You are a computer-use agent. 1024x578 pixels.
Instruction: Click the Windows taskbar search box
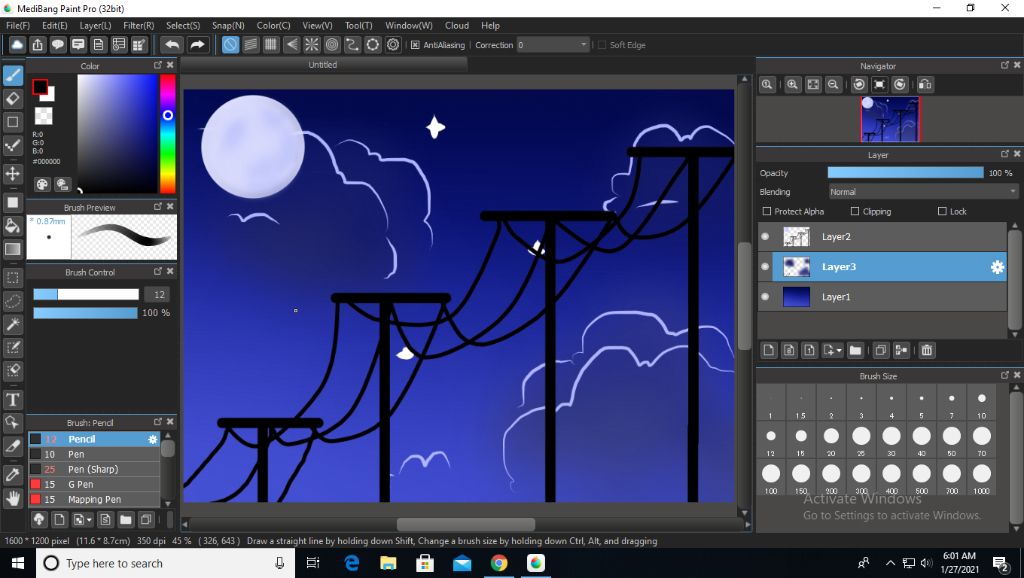(x=165, y=564)
